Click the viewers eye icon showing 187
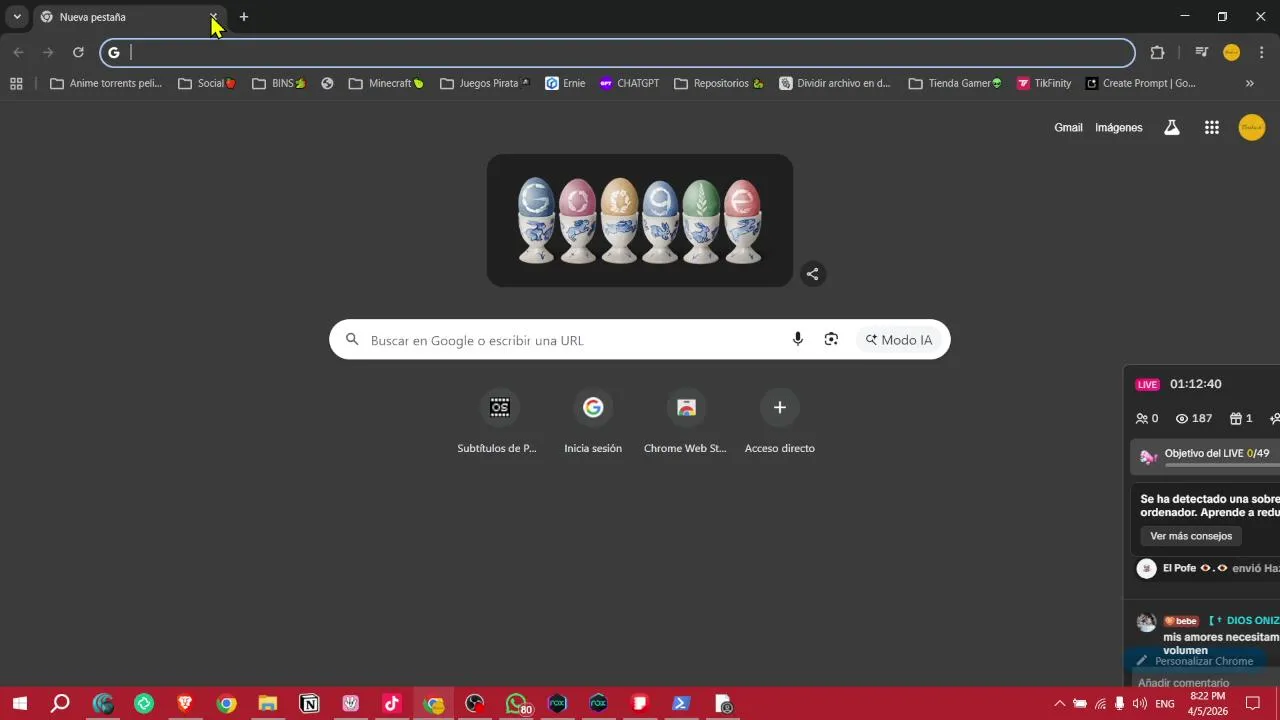Viewport: 1280px width, 720px height. click(x=1182, y=419)
